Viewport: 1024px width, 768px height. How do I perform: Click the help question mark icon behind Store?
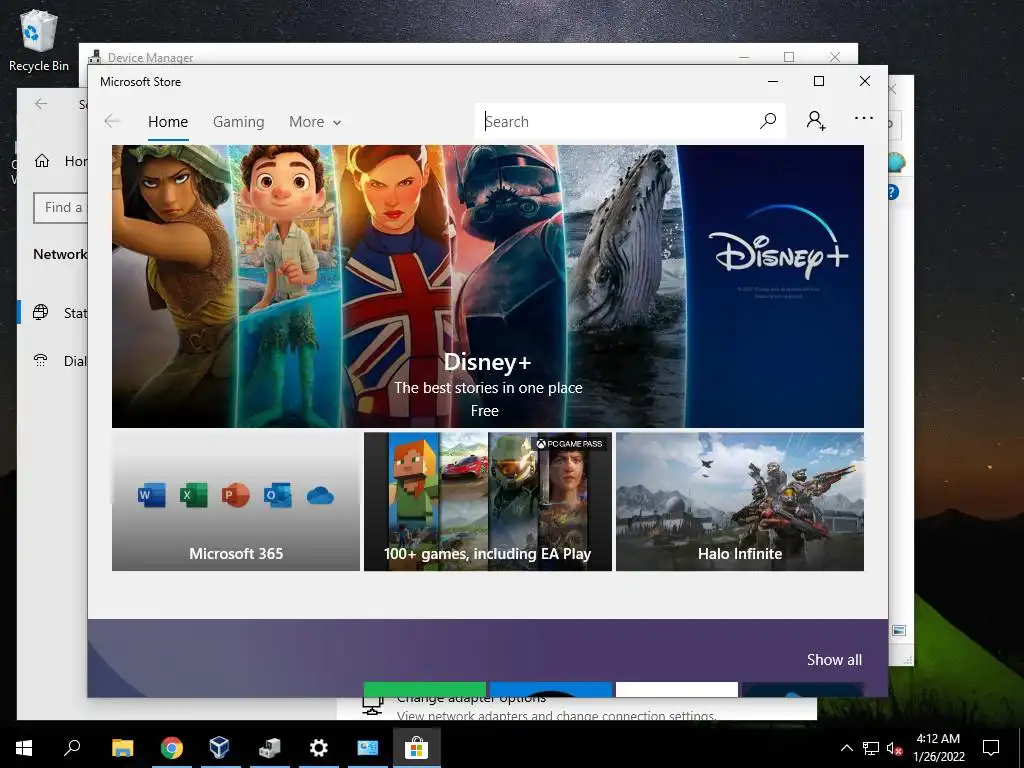coord(894,192)
